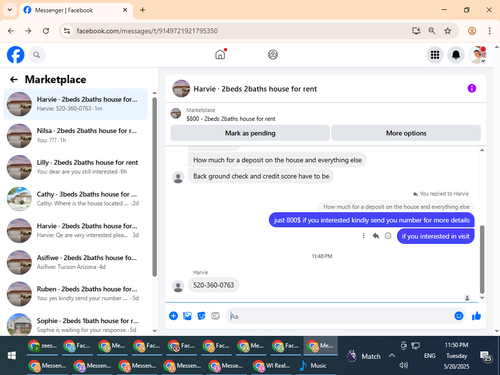Bookmark this page with the star
The width and height of the screenshot is (500, 375).
click(x=447, y=31)
